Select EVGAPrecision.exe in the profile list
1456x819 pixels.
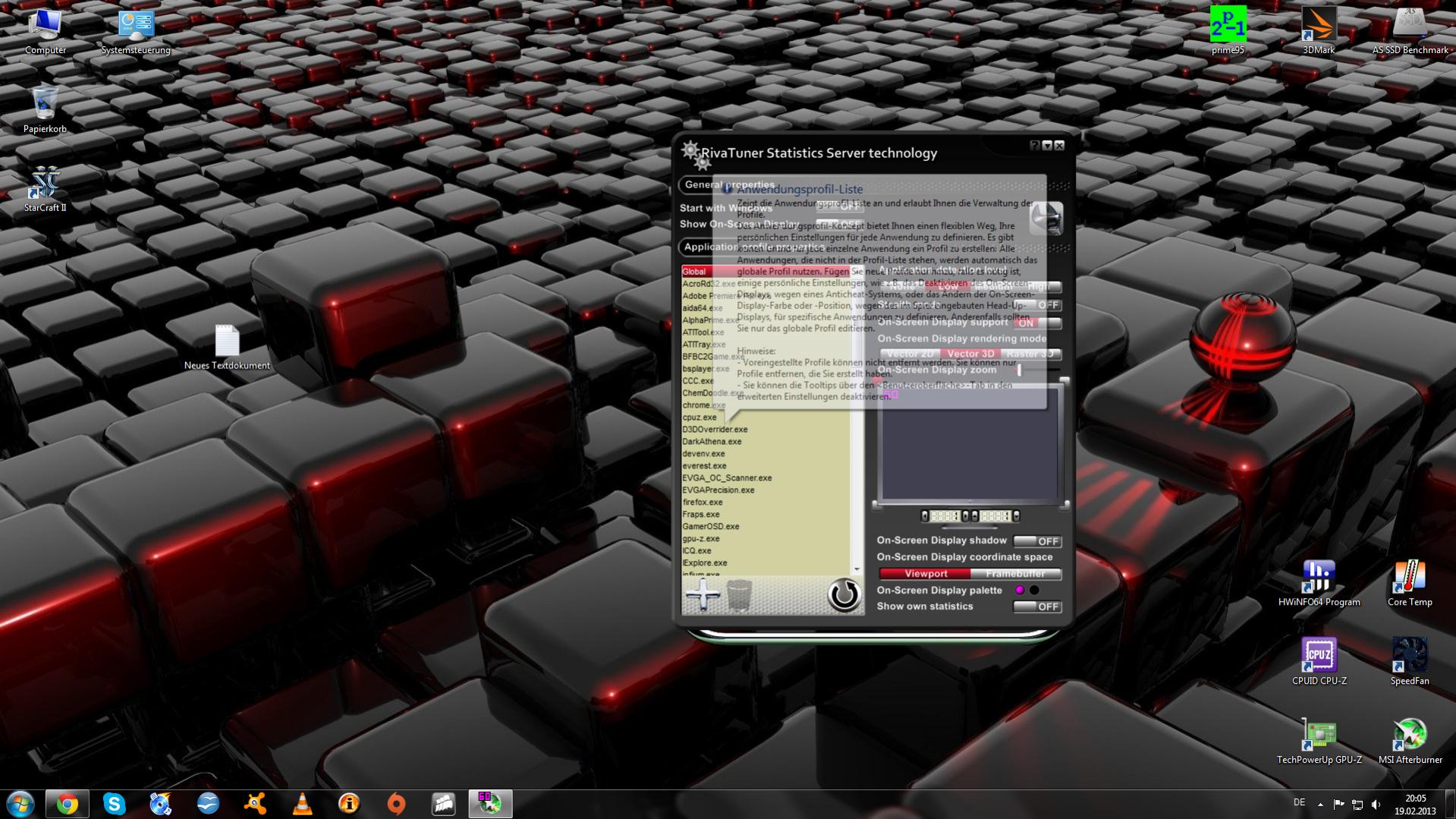(766, 490)
